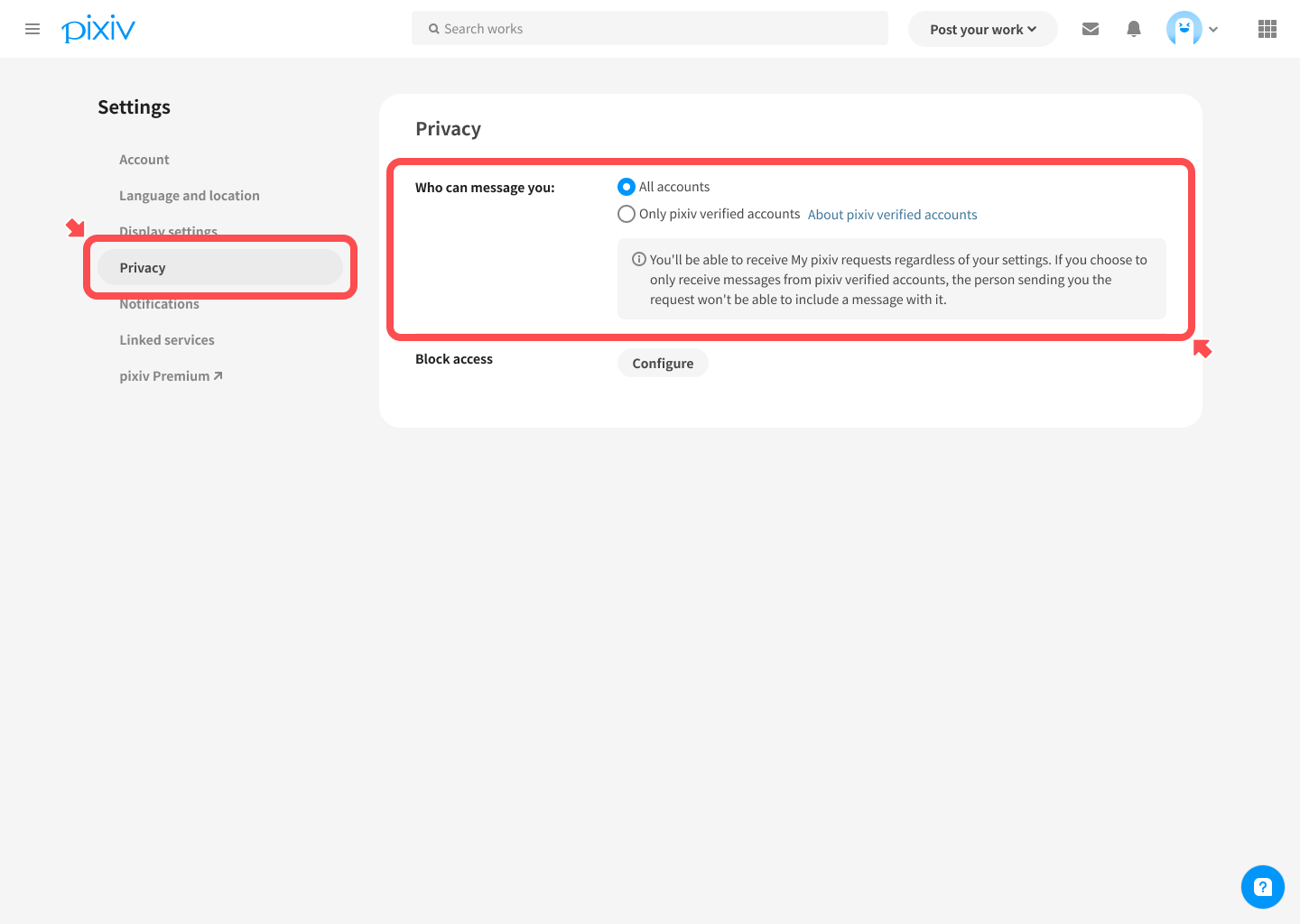The width and height of the screenshot is (1300, 924).
Task: Open the help question mark button
Action: coord(1263,887)
